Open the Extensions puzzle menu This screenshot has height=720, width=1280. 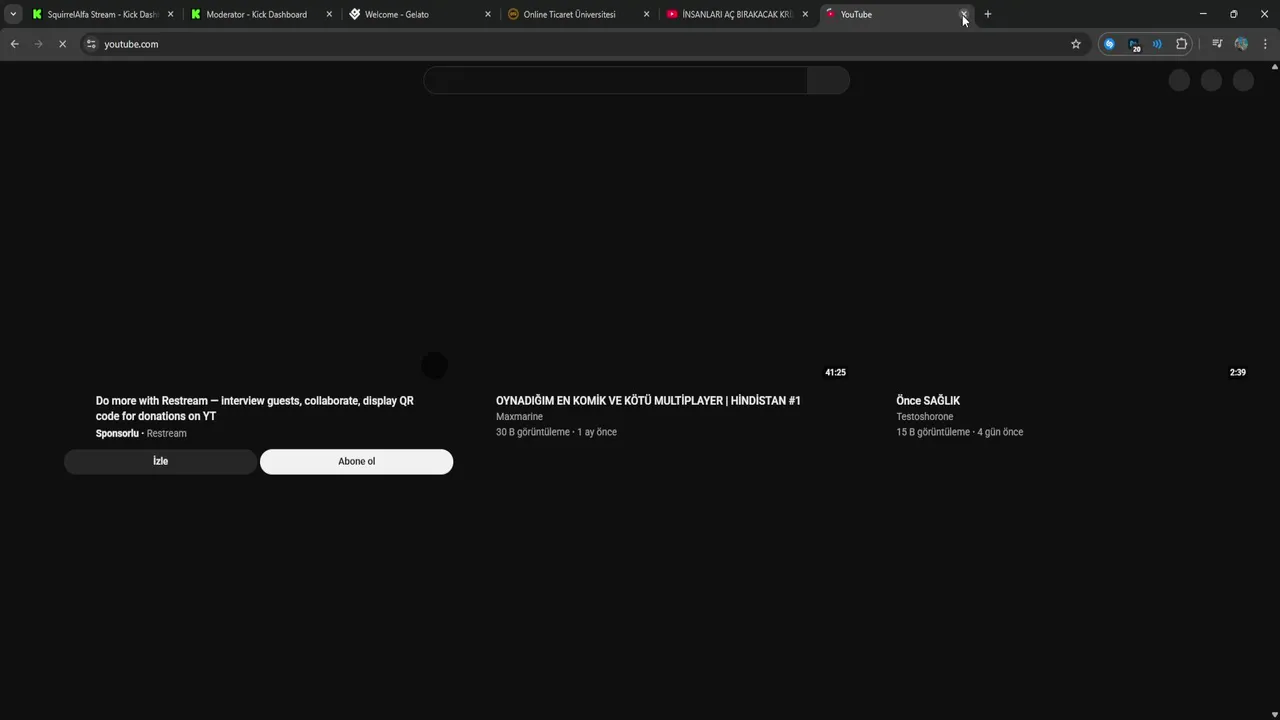1182,44
